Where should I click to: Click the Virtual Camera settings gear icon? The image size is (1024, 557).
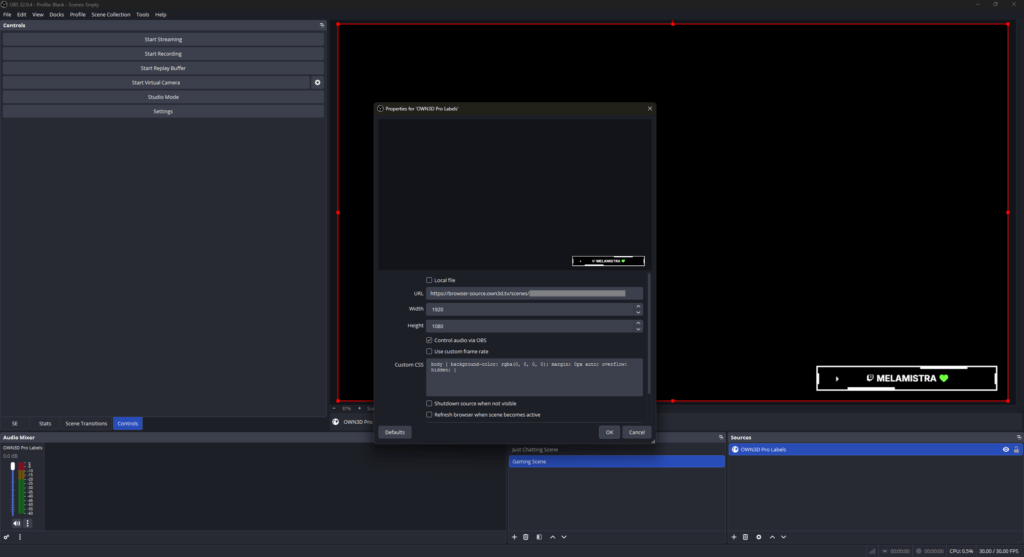(318, 83)
